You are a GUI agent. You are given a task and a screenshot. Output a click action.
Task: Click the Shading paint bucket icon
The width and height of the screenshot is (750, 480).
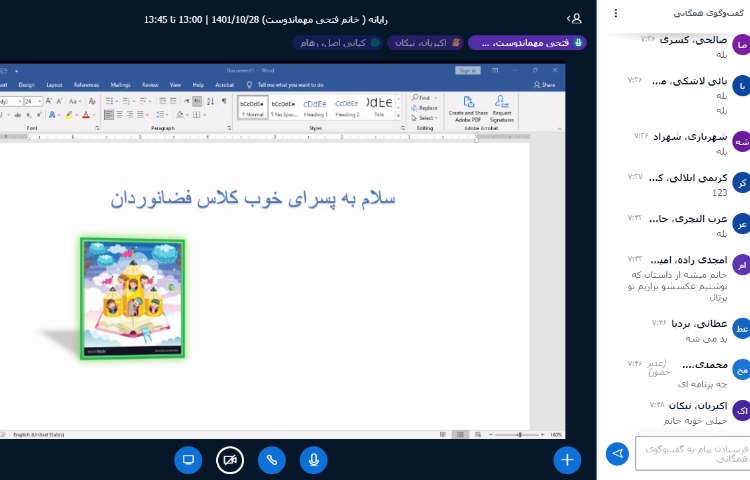click(180, 115)
